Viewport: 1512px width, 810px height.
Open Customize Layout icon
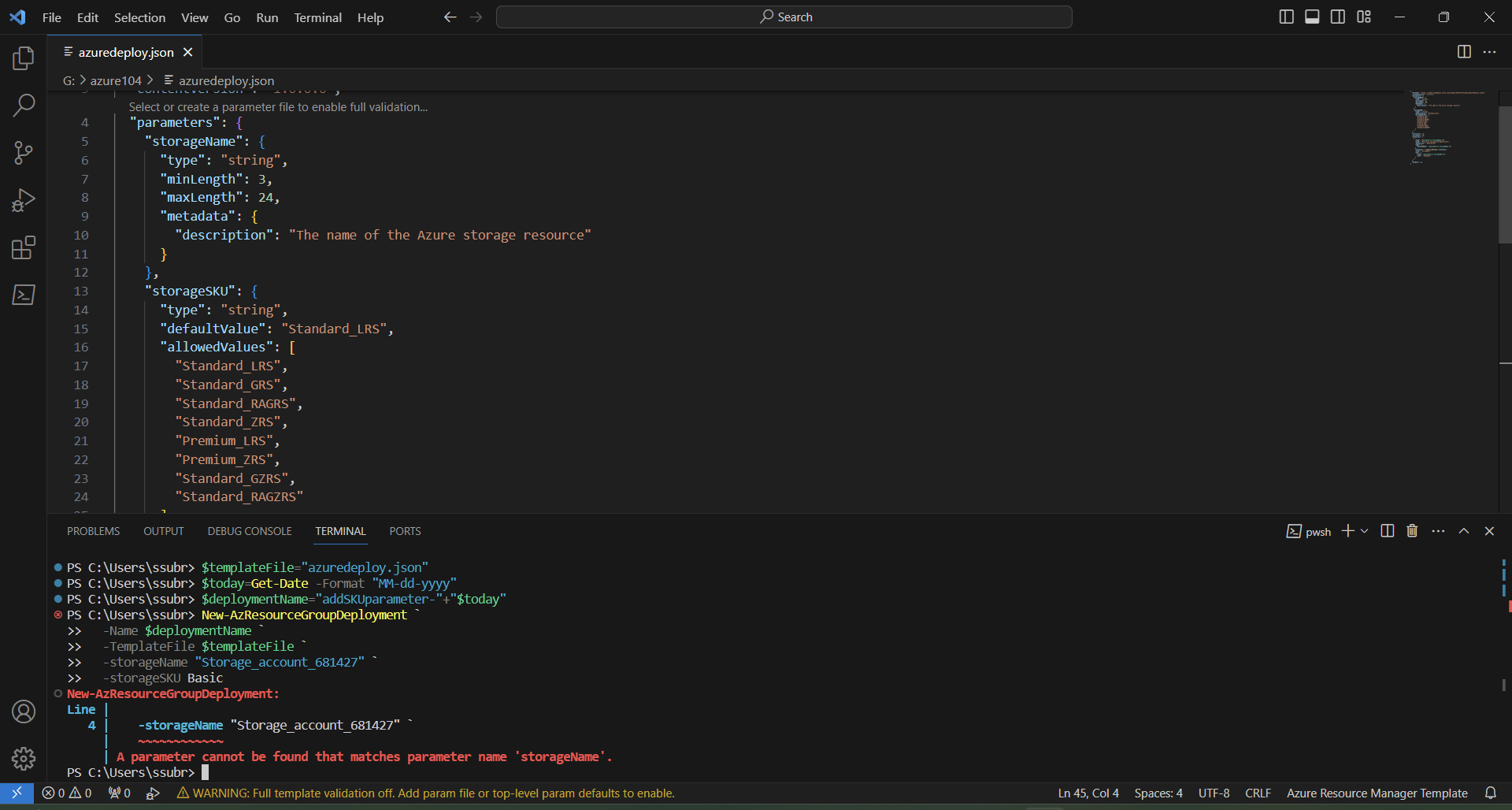click(x=1364, y=17)
